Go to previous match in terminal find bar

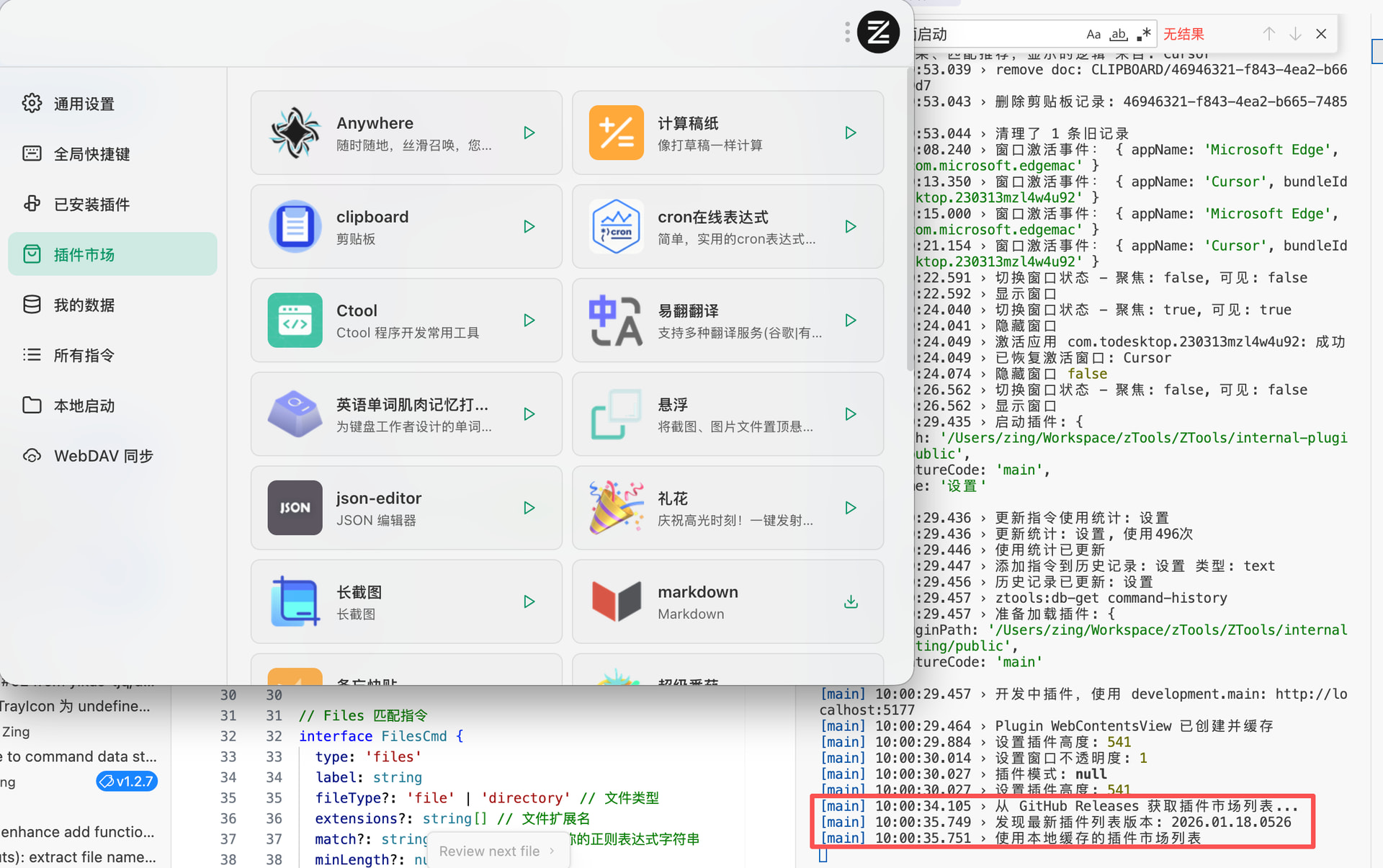[x=1269, y=34]
